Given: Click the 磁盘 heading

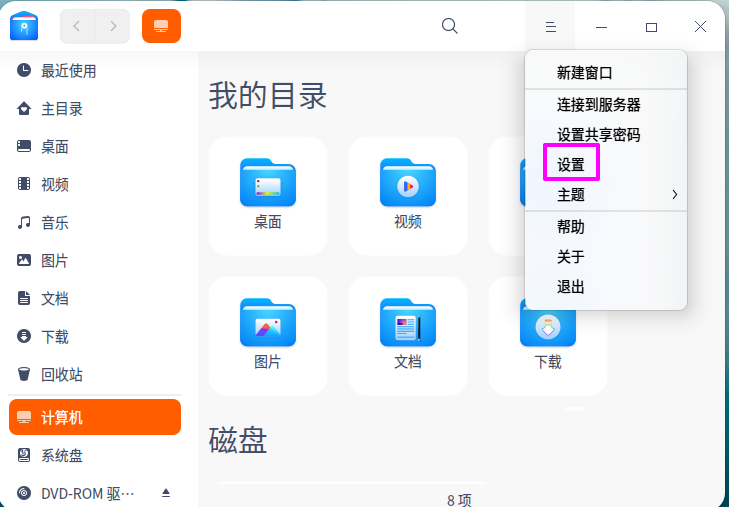Looking at the screenshot, I should pyautogui.click(x=238, y=440).
